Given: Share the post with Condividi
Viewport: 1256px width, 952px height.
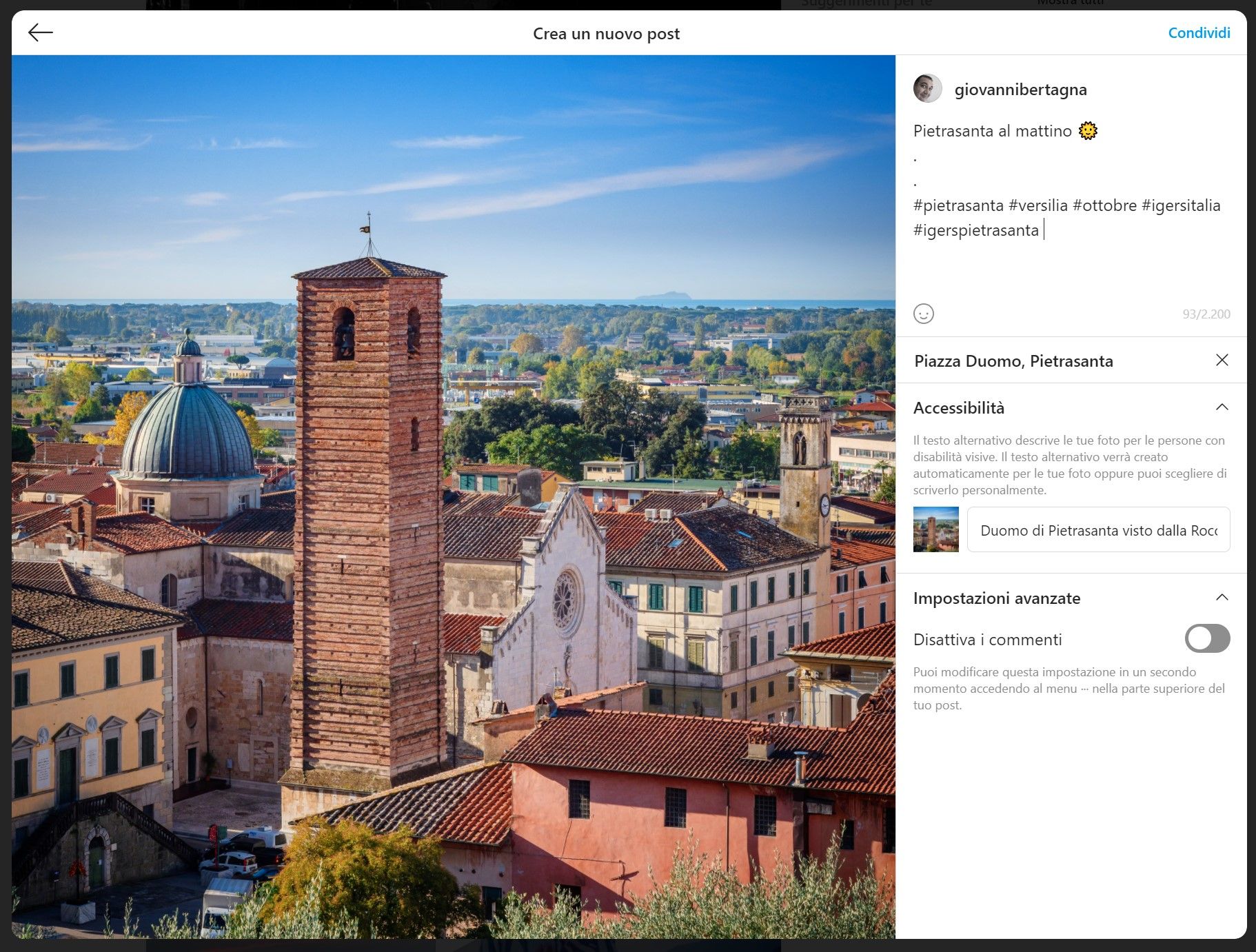Looking at the screenshot, I should [1199, 33].
